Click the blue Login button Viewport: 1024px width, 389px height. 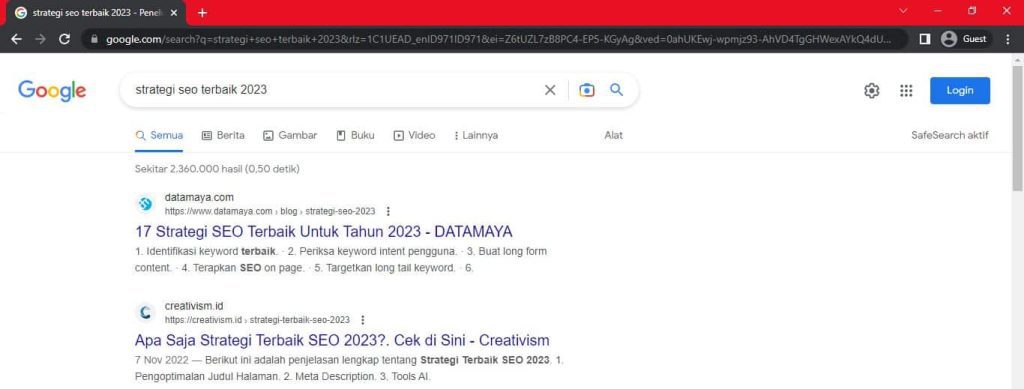959,91
